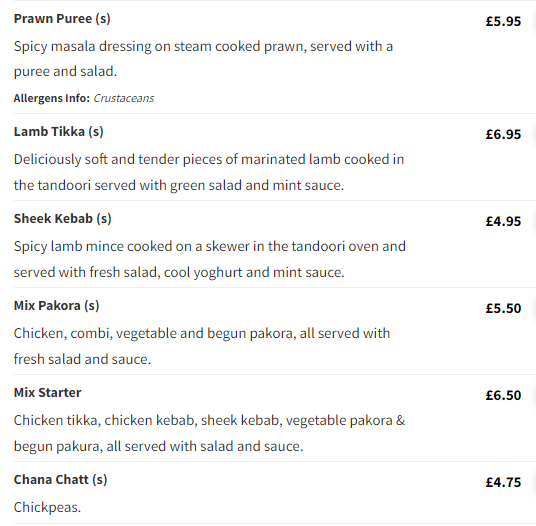This screenshot has height=526, width=536.
Task: Click the £4.75 Chana Chatt price
Action: [503, 482]
